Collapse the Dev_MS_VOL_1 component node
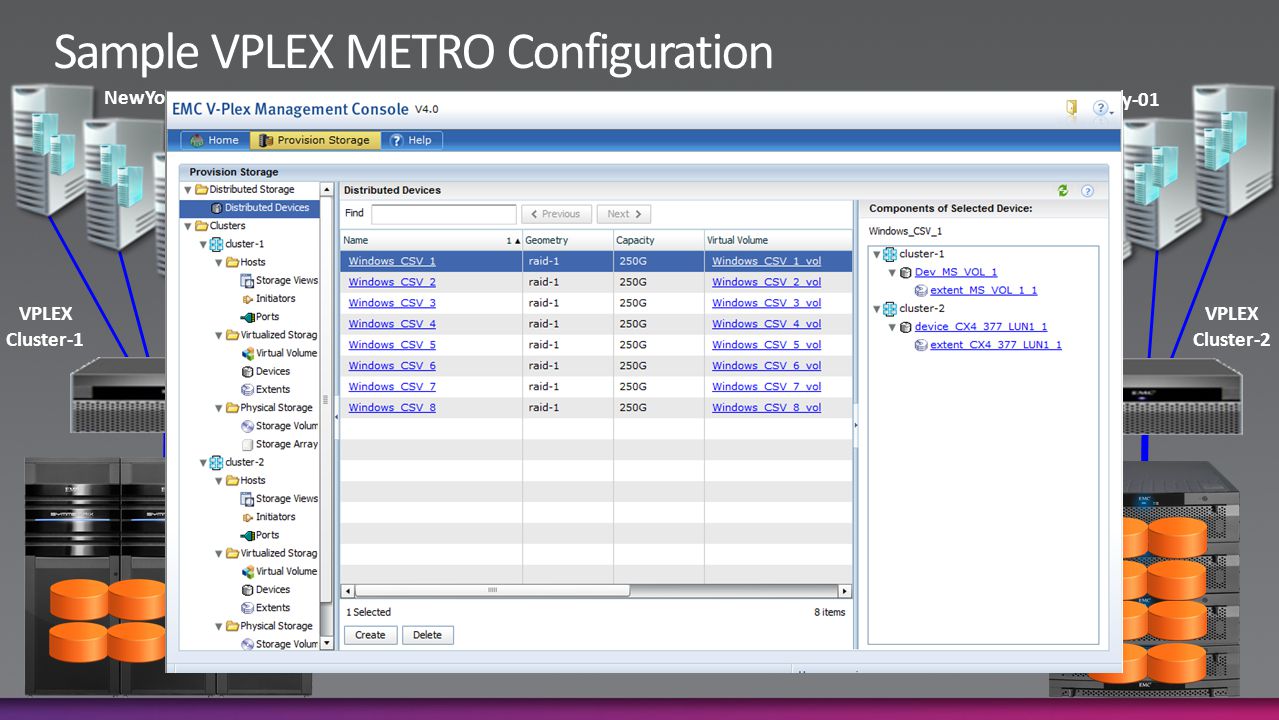 pos(893,272)
